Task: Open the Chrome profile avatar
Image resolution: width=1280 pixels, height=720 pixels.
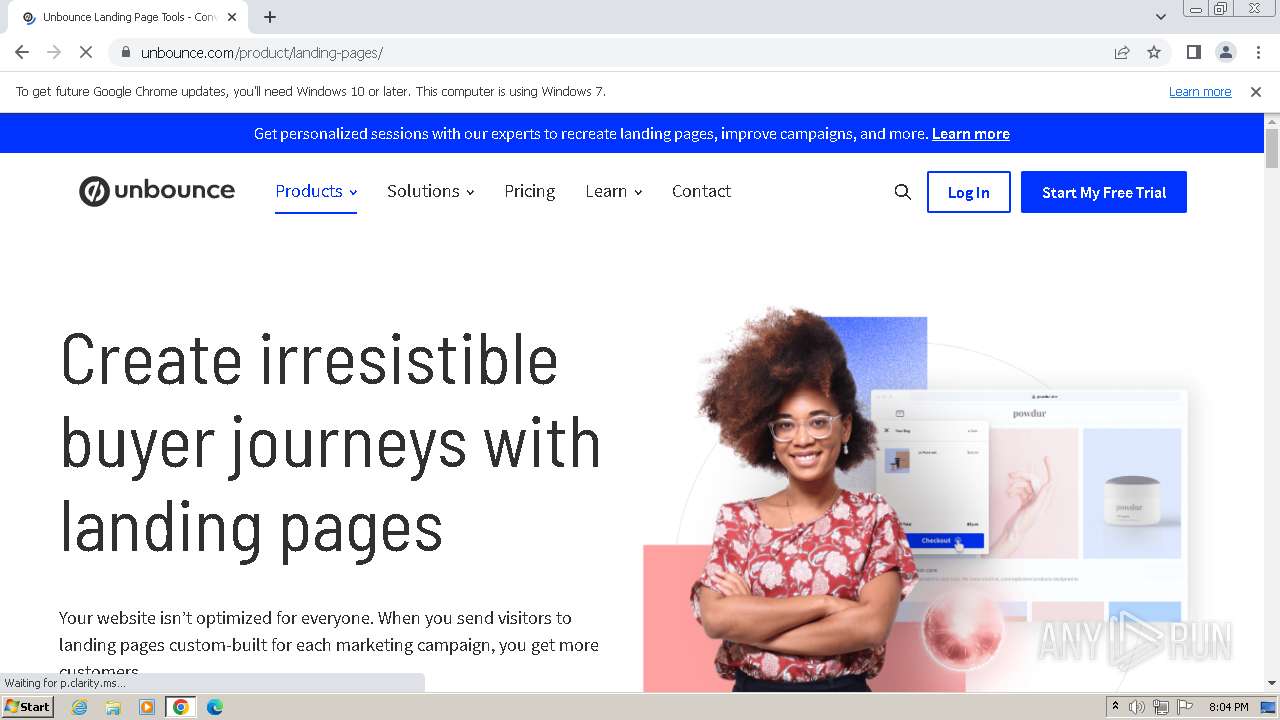Action: click(1226, 52)
